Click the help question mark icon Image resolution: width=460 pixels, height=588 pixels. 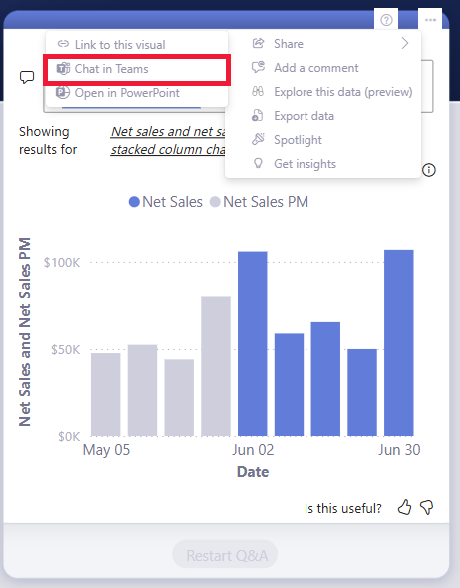pos(386,20)
